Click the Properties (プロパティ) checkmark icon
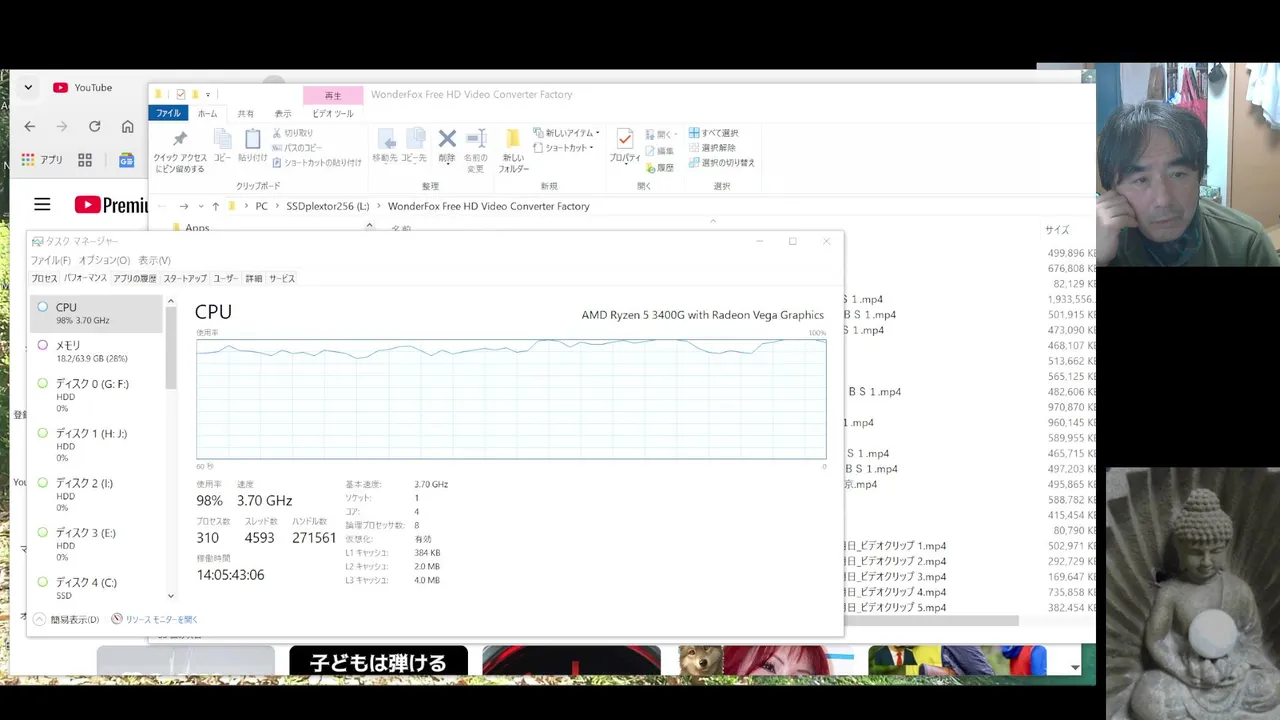Screen dimensions: 1280x720 tap(625, 139)
